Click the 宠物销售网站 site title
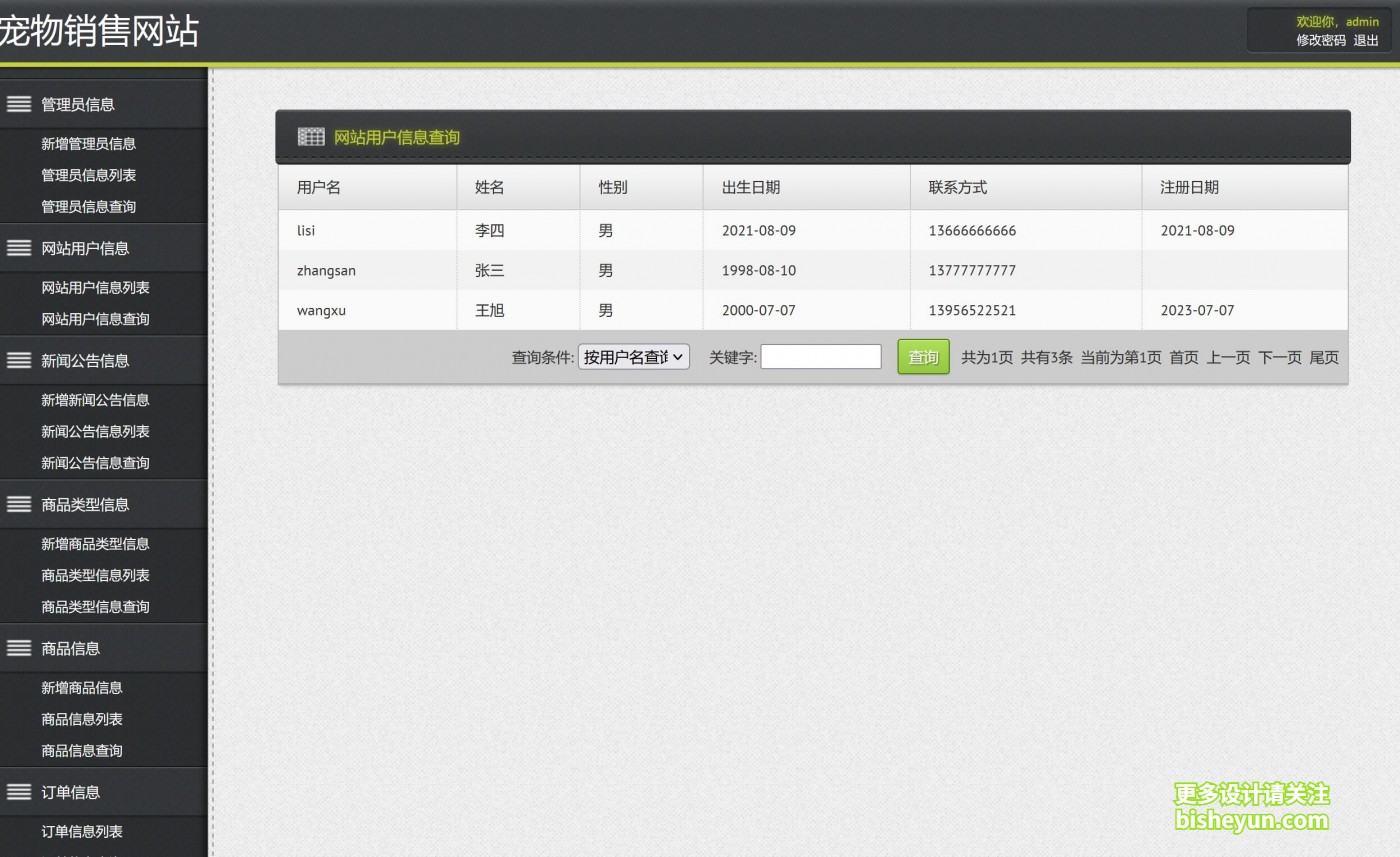Screen dimensions: 1400x857 pyautogui.click(x=99, y=31)
